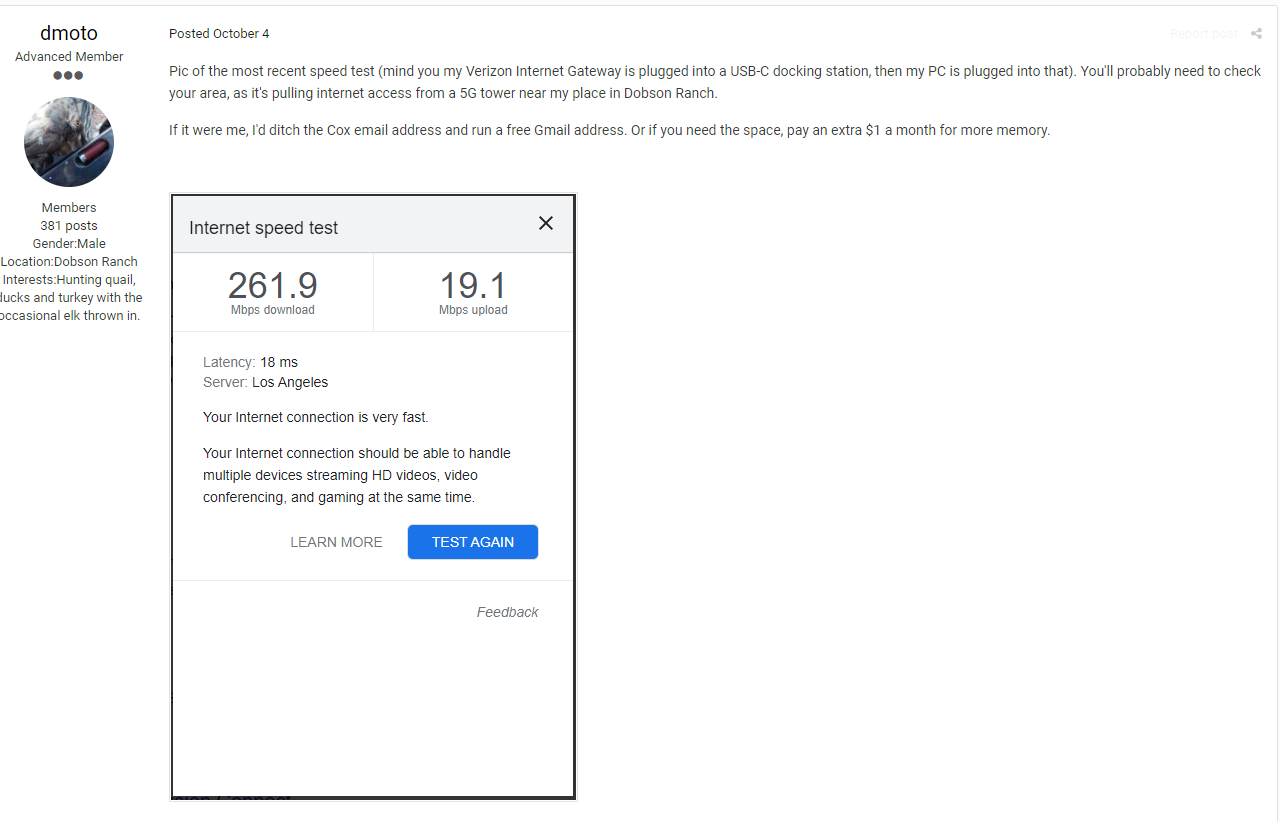Click the share post icon

click(x=1256, y=34)
